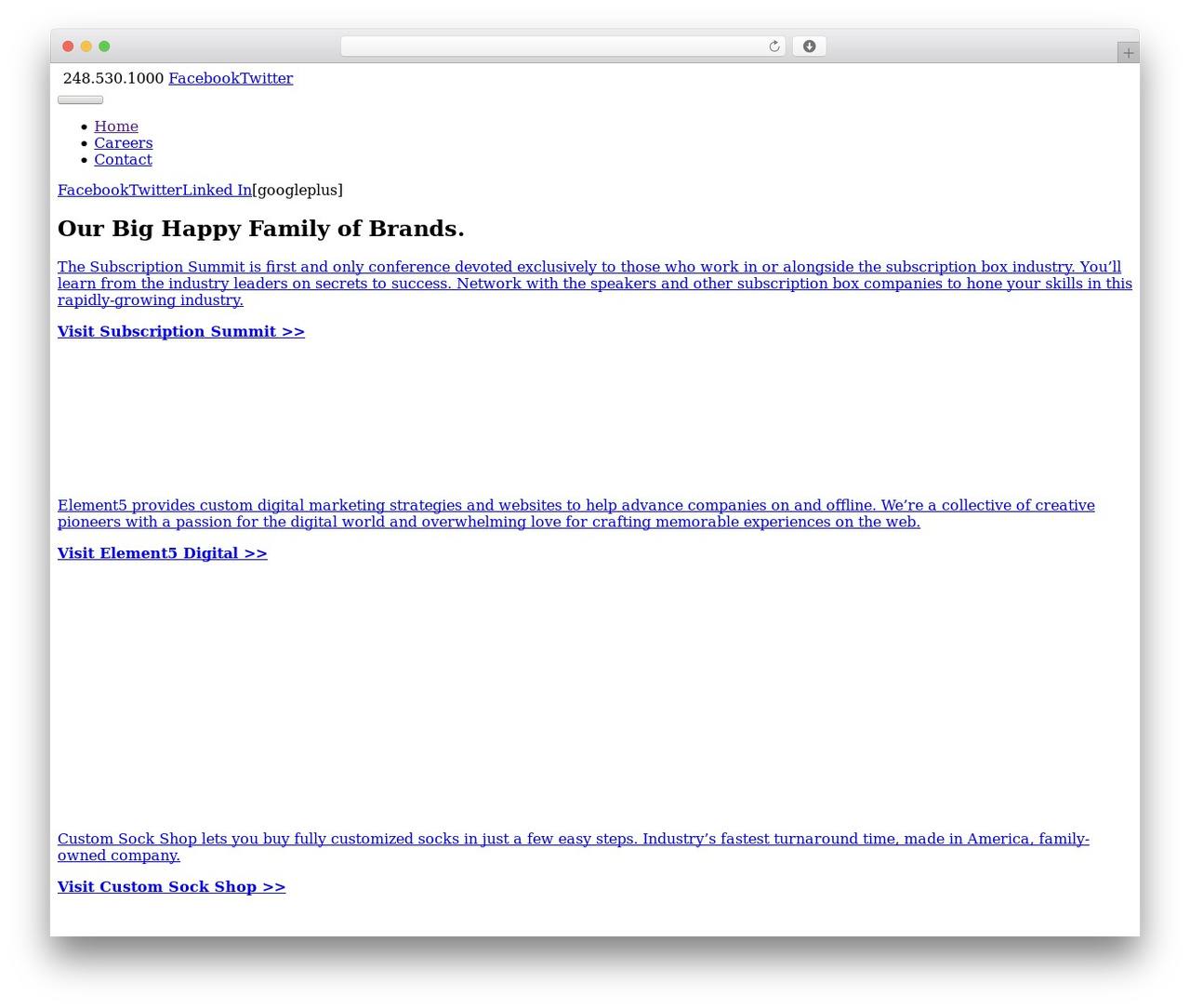
Task: Click Facebook link above the brands heading
Action: 93,191
